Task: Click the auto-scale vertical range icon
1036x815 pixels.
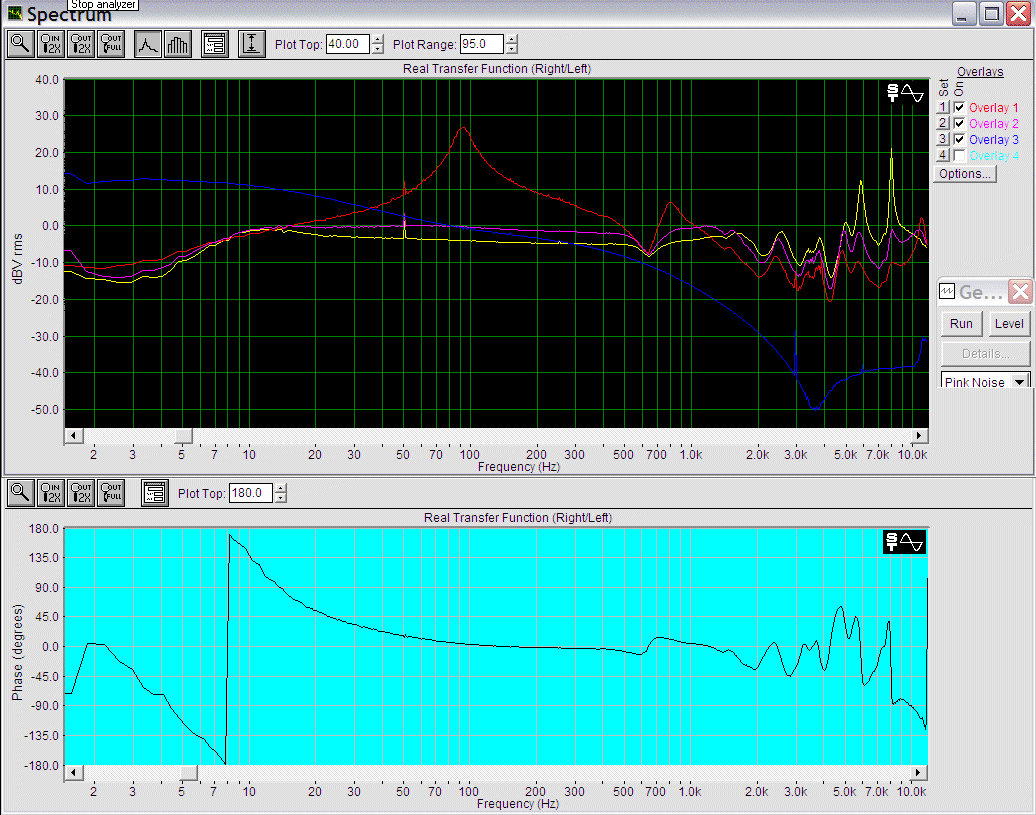Action: (252, 44)
